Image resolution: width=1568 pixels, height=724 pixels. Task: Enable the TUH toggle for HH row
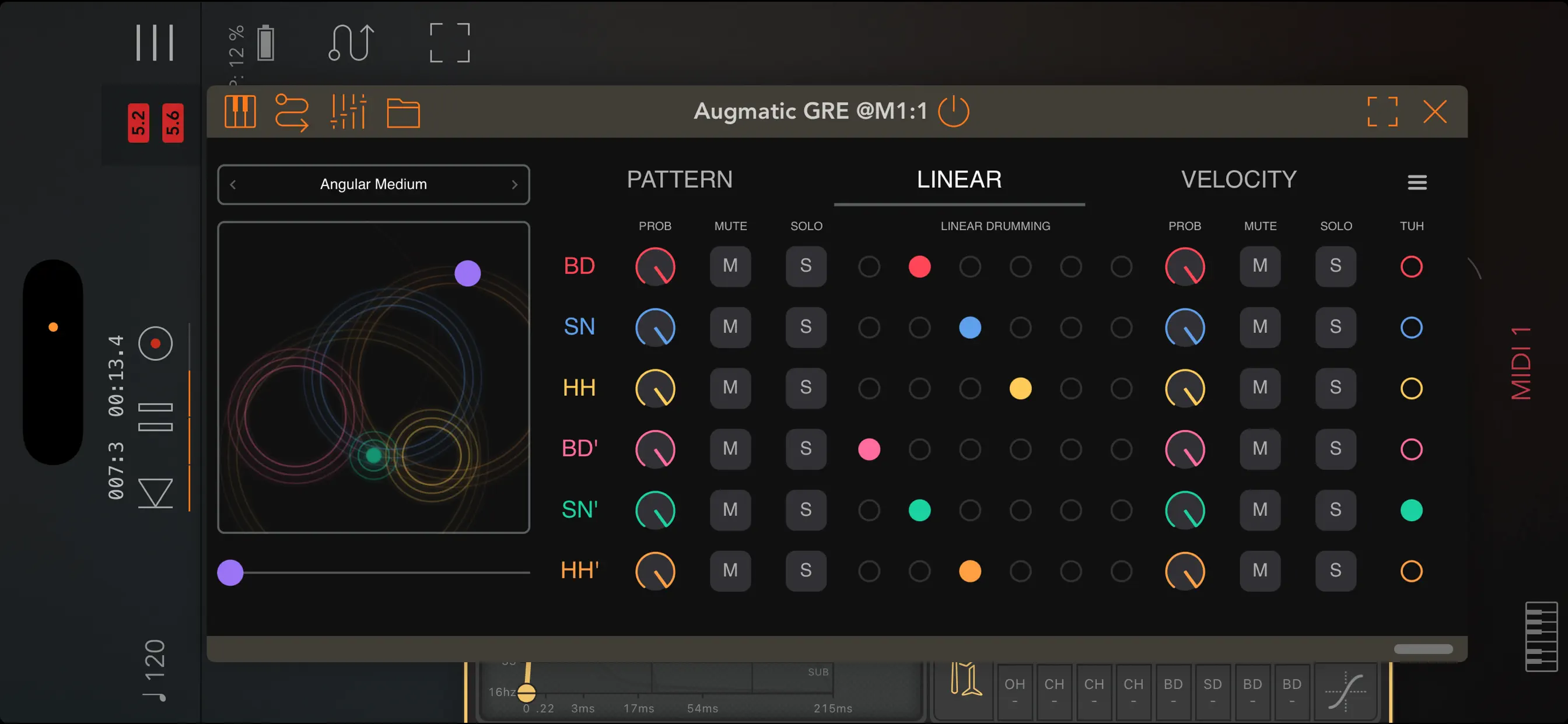point(1412,388)
